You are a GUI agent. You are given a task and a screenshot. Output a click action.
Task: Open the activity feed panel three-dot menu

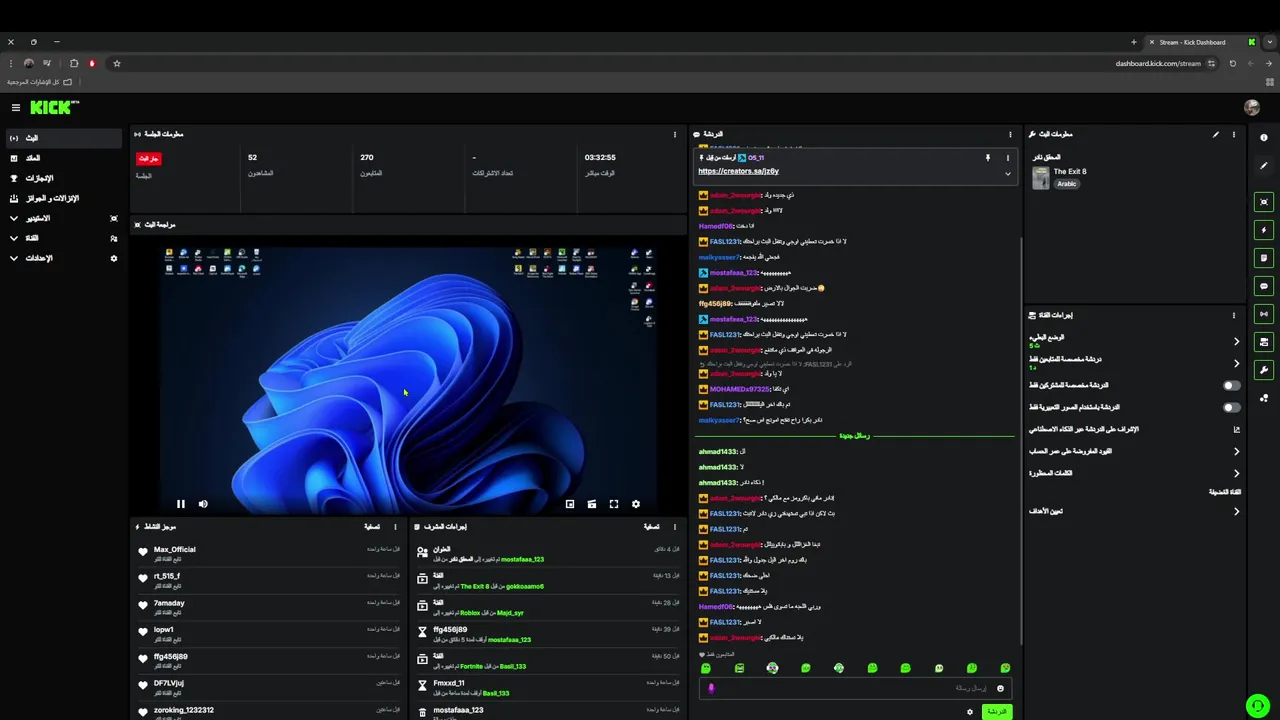396,526
